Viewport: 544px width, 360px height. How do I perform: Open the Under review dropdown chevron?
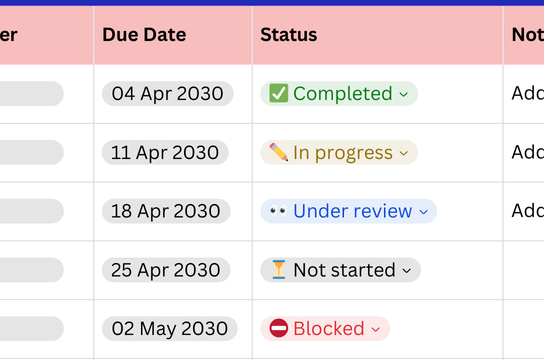(x=424, y=212)
